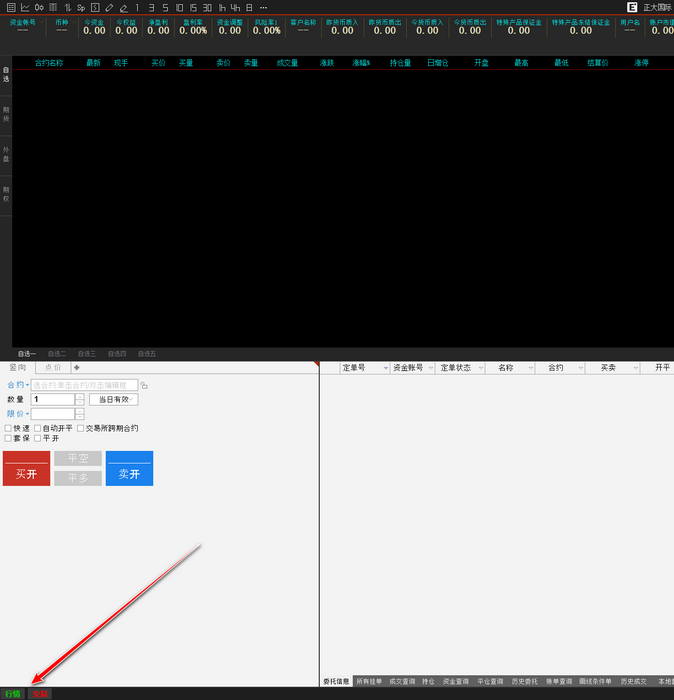Switch to the 持仓 tab
The width and height of the screenshot is (674, 700).
pos(428,681)
